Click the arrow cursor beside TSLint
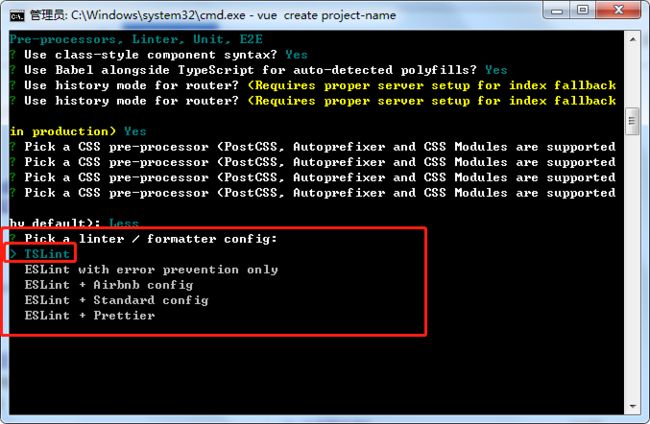Image resolution: width=650 pixels, height=424 pixels. coord(13,254)
